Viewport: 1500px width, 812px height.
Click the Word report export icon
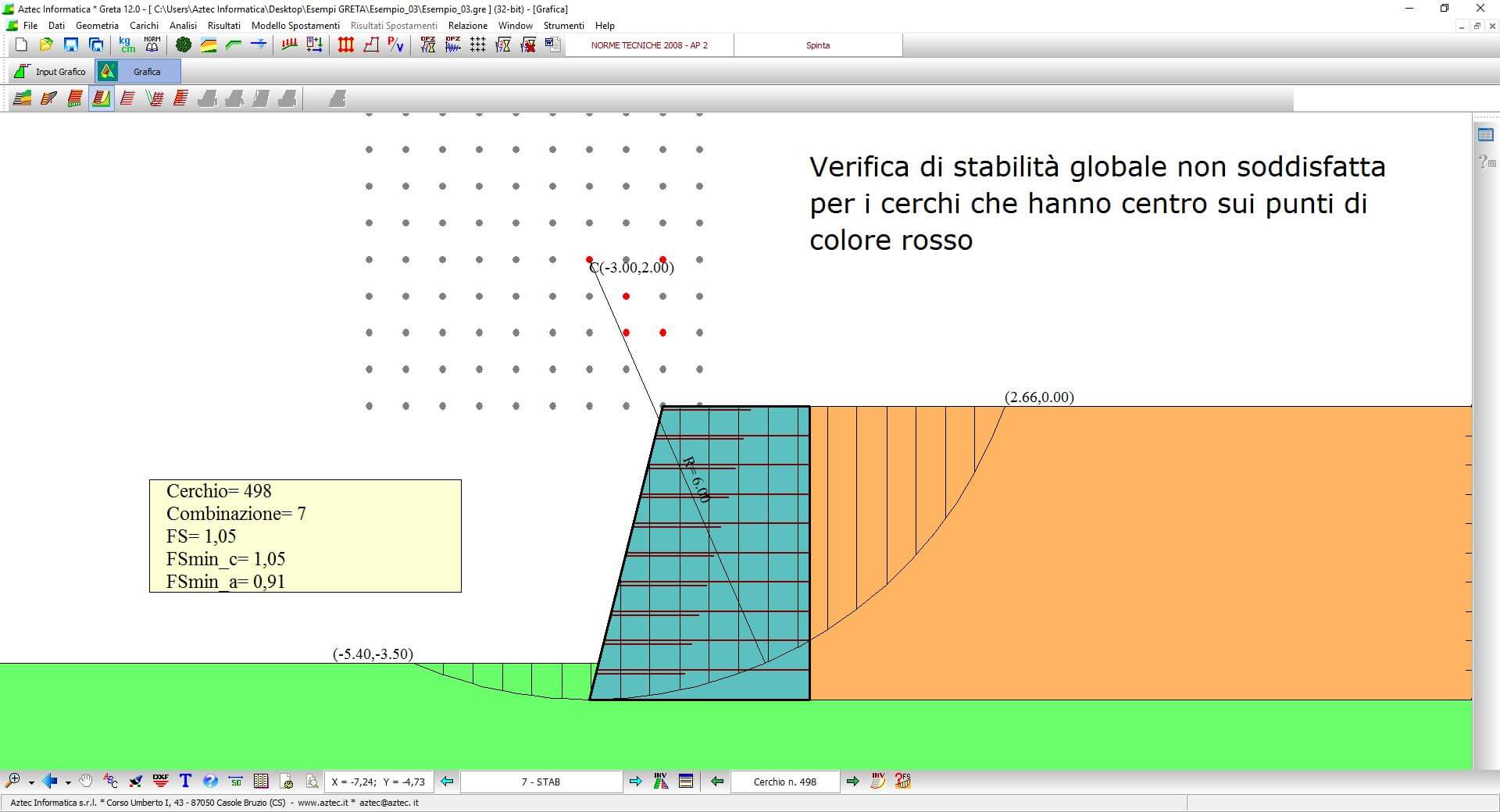(553, 45)
